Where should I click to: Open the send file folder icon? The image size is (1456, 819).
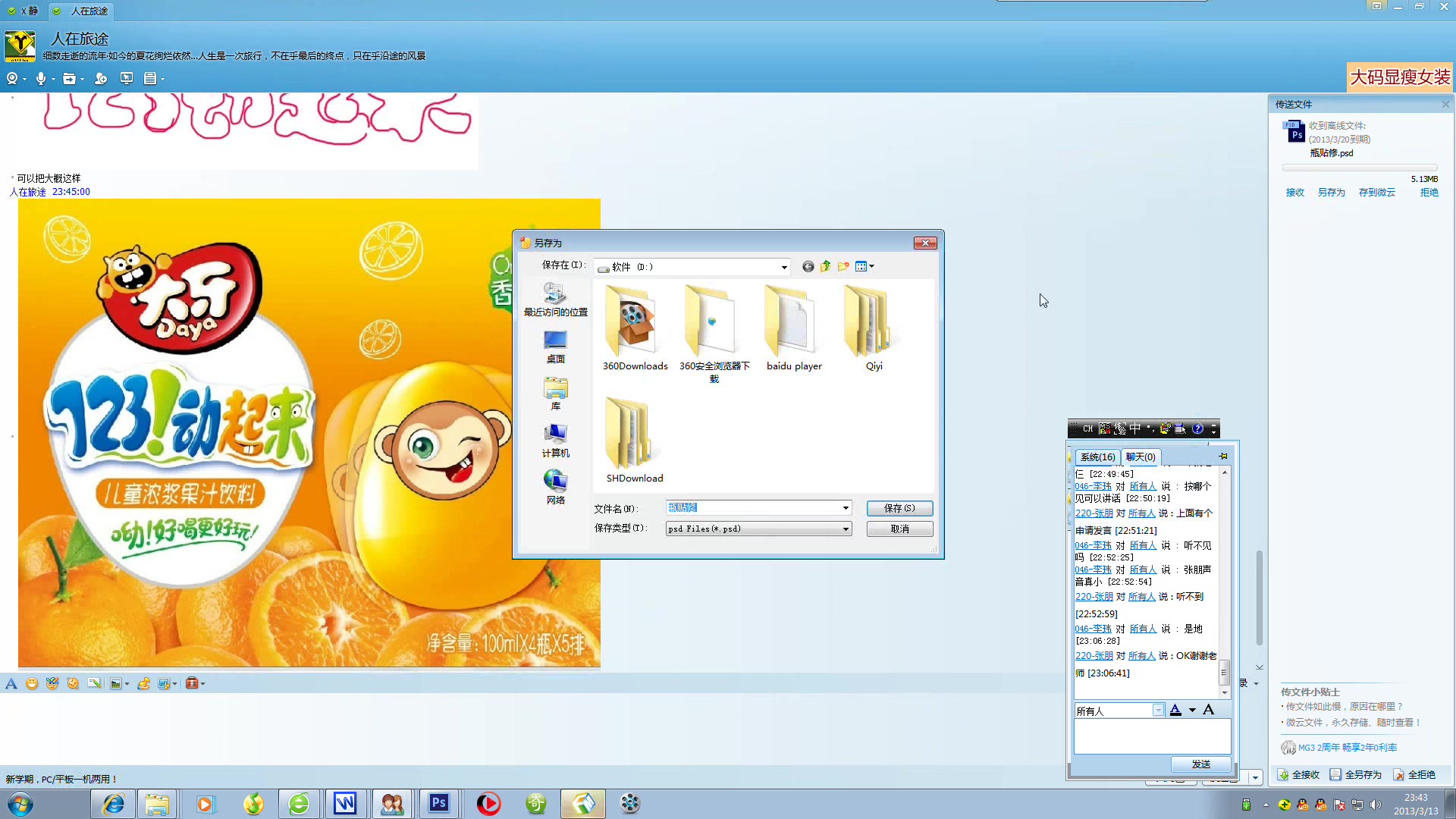click(x=69, y=79)
